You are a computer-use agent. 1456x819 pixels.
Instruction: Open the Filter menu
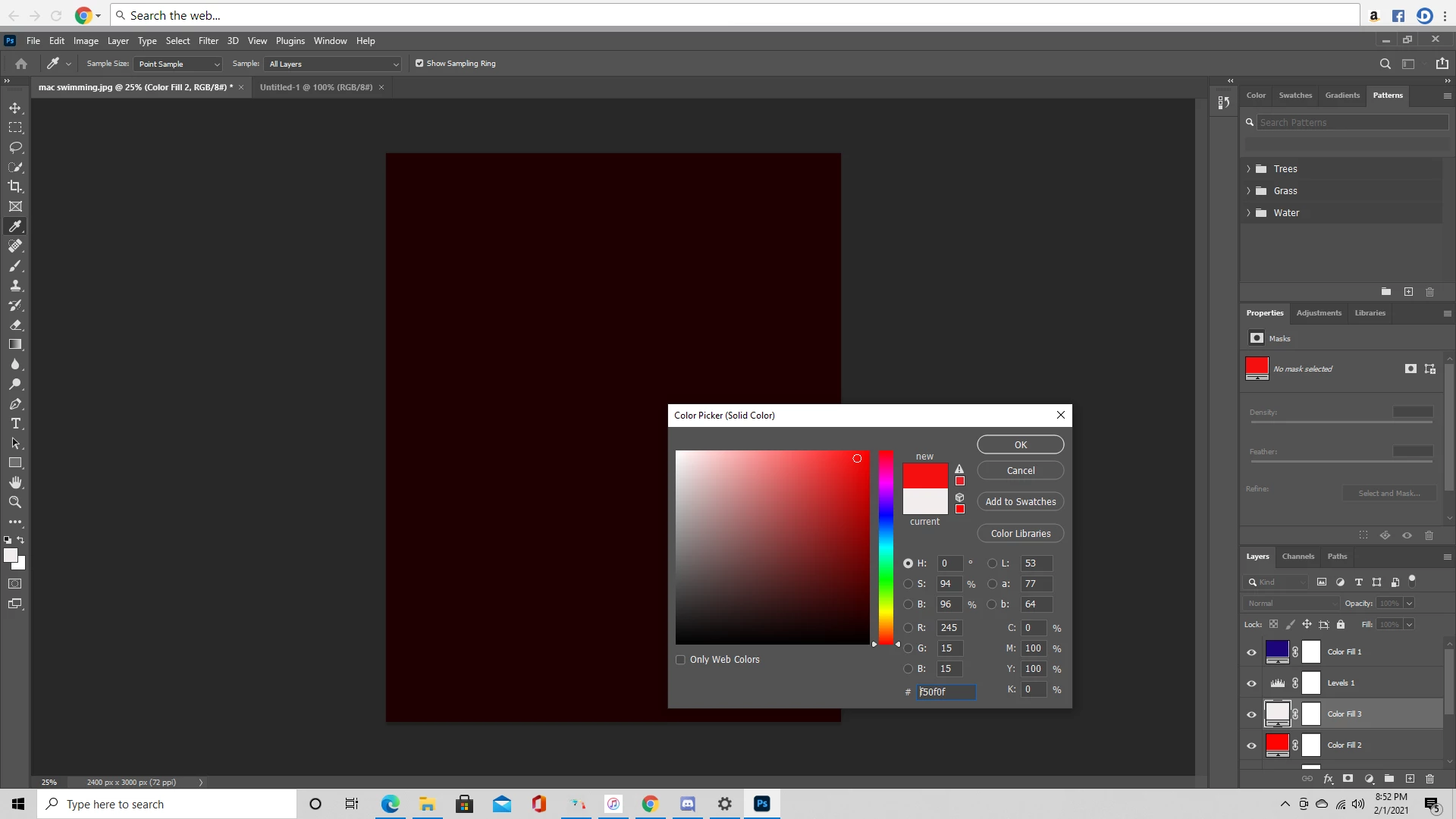tap(208, 41)
